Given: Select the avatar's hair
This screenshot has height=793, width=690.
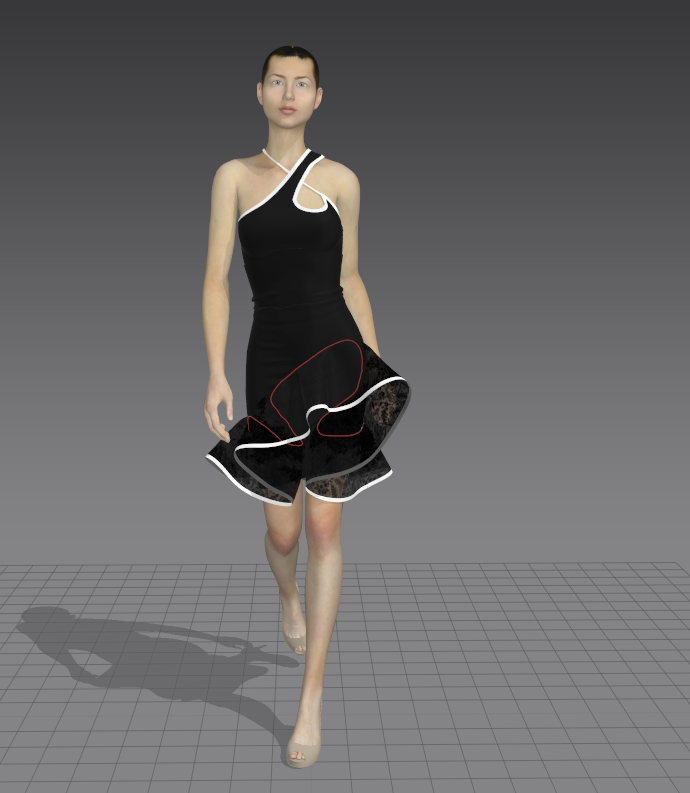Looking at the screenshot, I should click(x=290, y=56).
